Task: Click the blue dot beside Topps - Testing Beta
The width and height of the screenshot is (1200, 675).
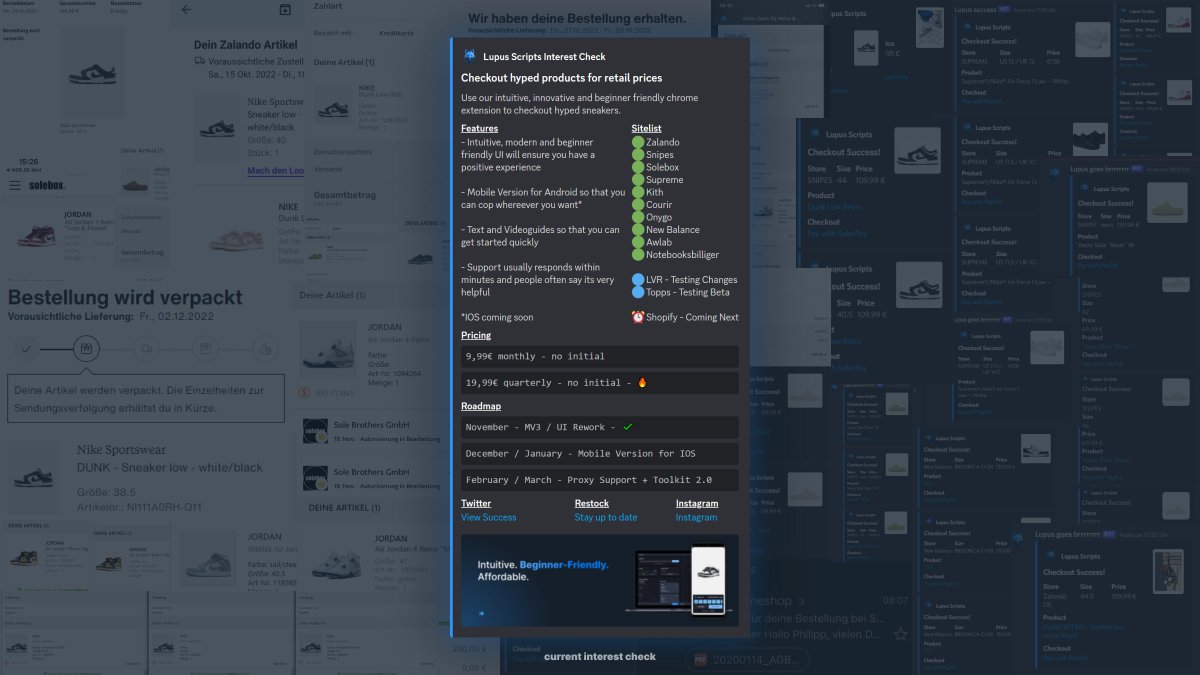Action: [x=638, y=292]
